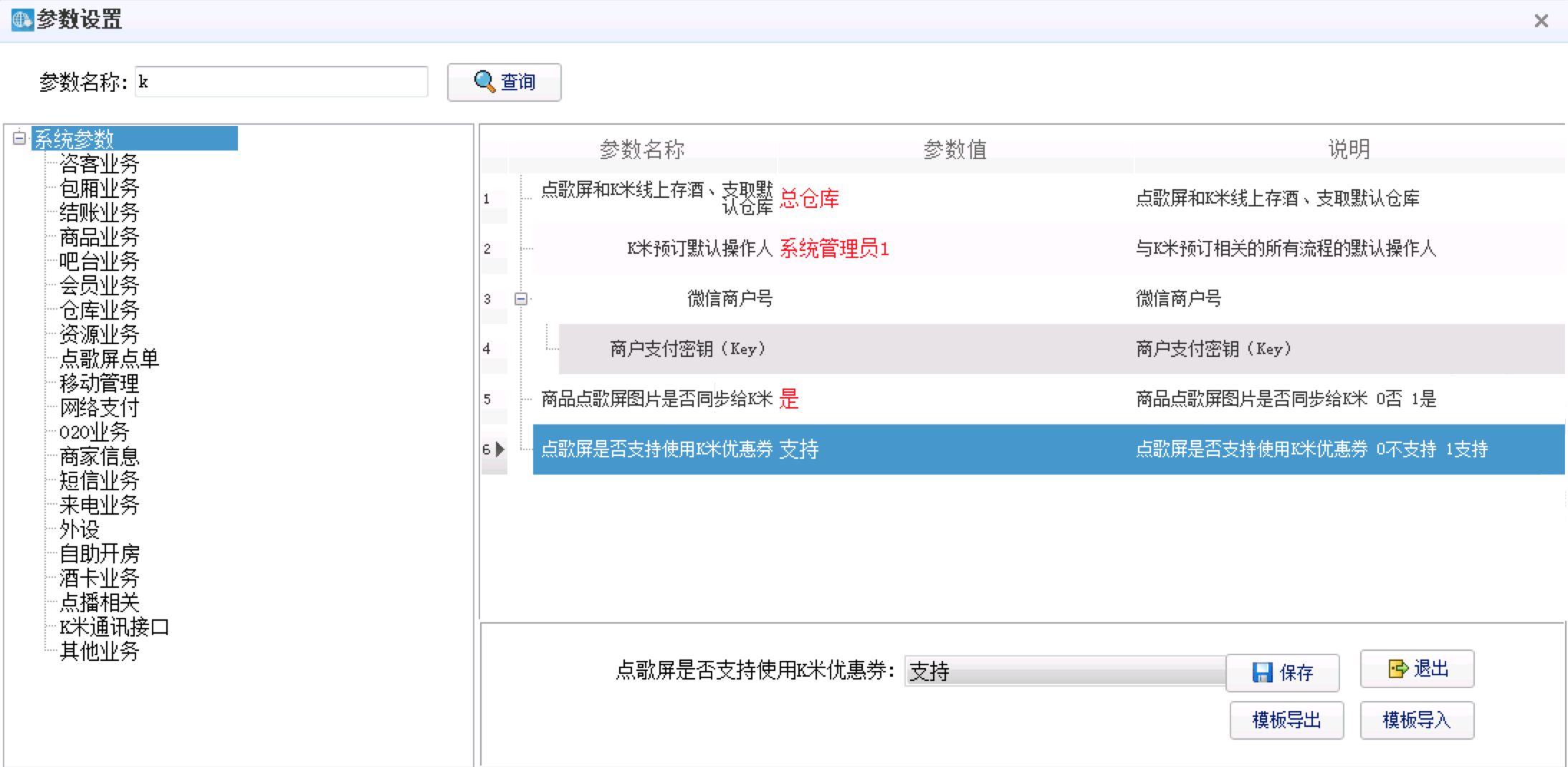
Task: Click the 保存 save button
Action: pyautogui.click(x=1283, y=672)
